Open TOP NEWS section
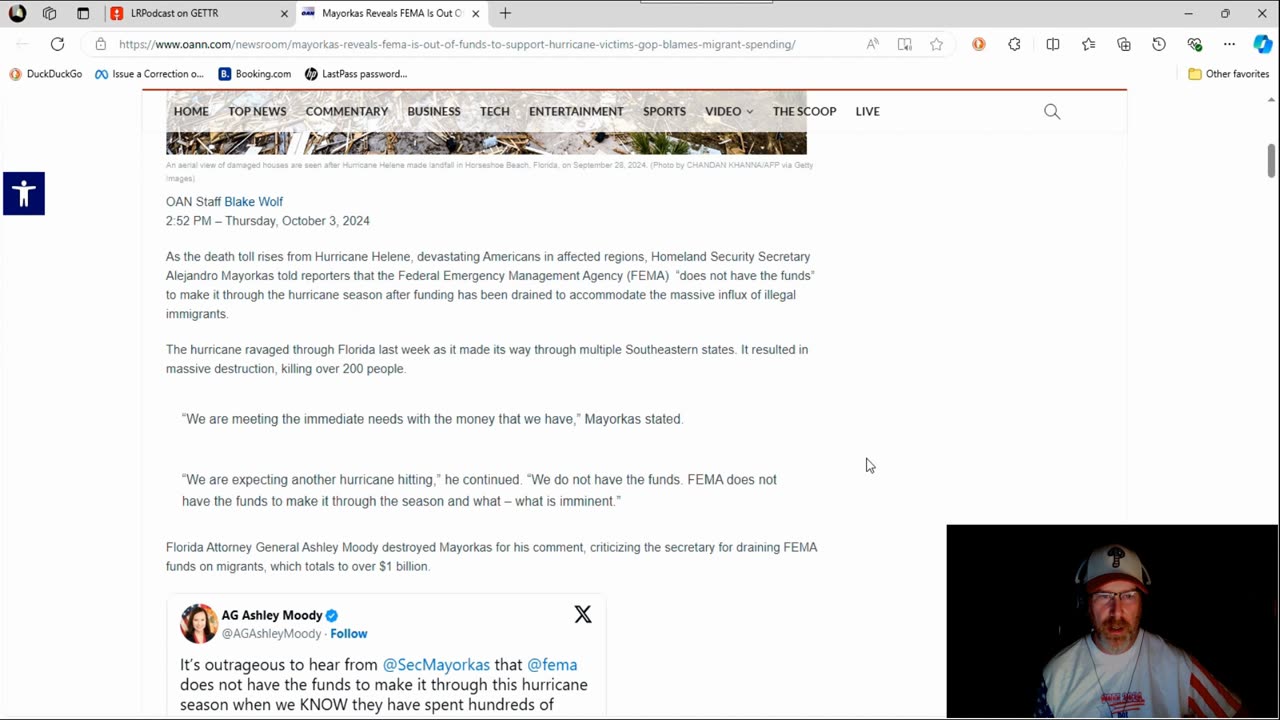 [x=257, y=111]
